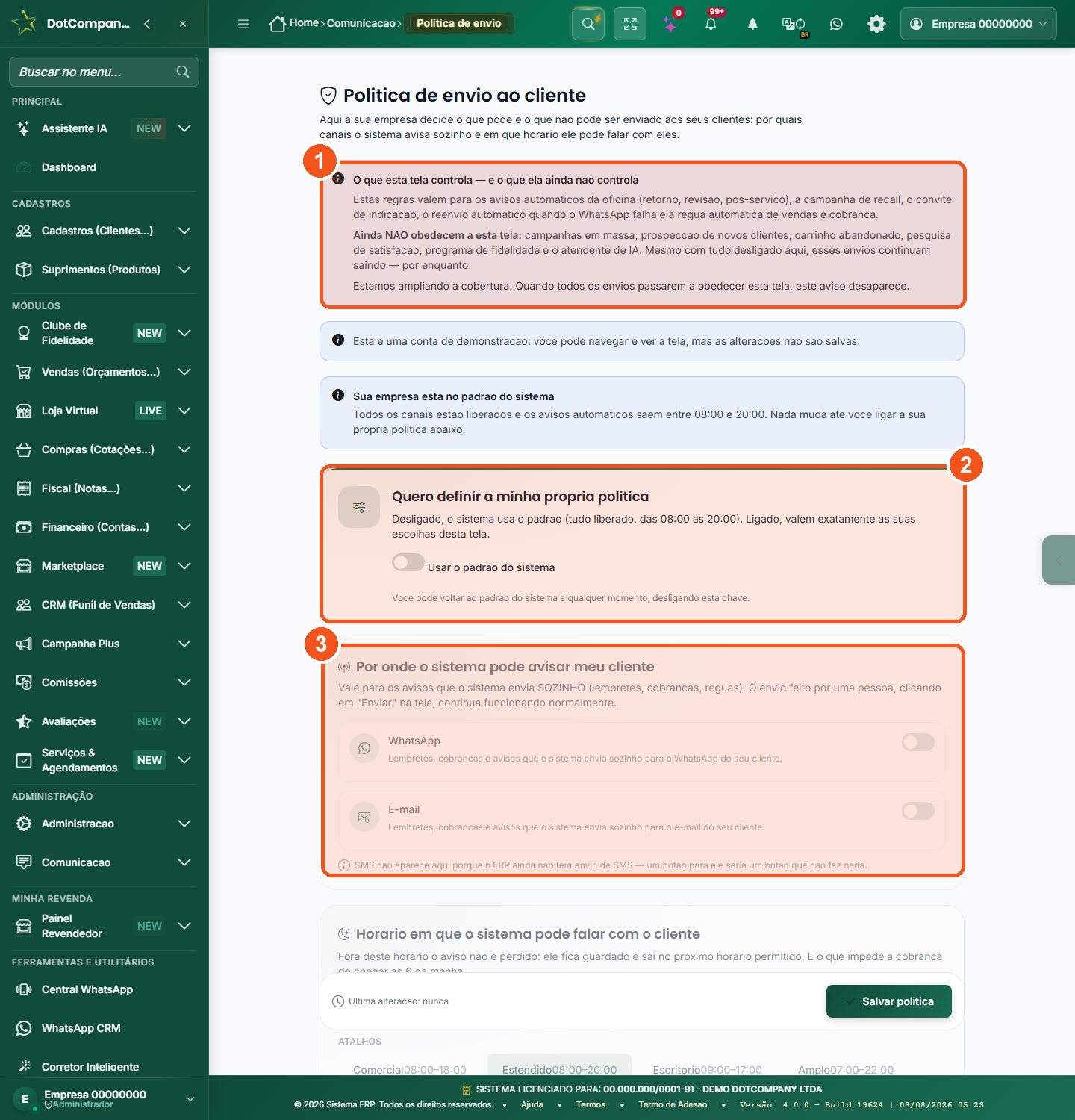Image resolution: width=1075 pixels, height=1120 pixels.
Task: Open the Empresa 00000000 profile at sidebar bottom
Action: point(104,1098)
